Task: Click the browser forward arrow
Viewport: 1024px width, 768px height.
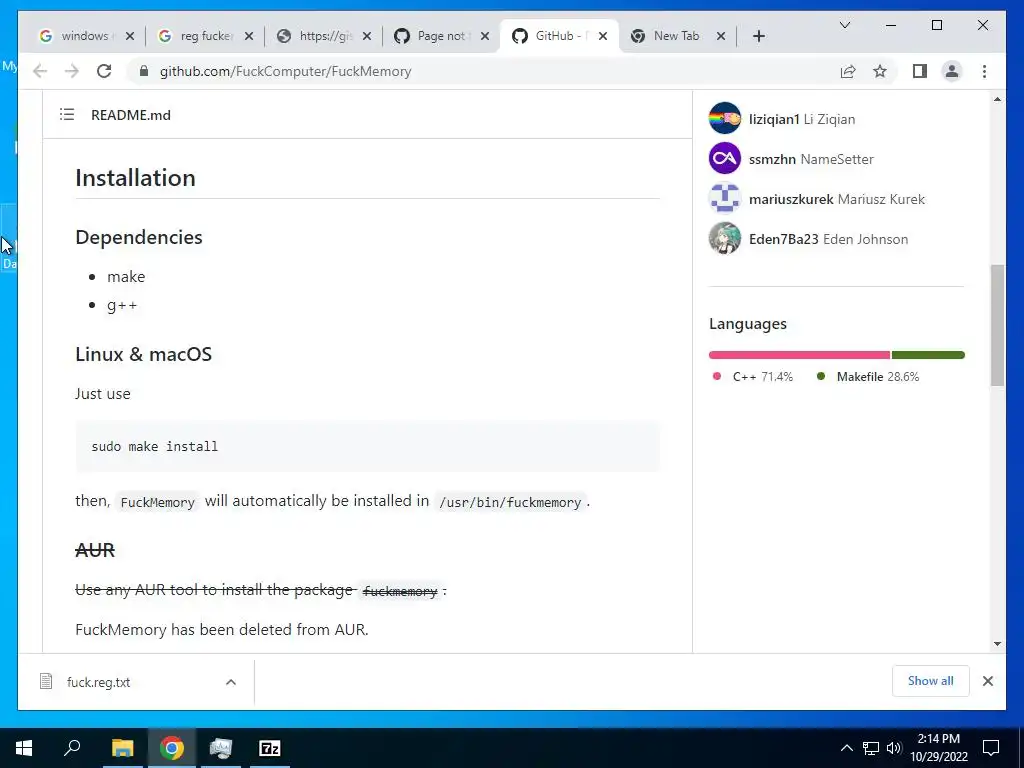Action: [x=72, y=71]
